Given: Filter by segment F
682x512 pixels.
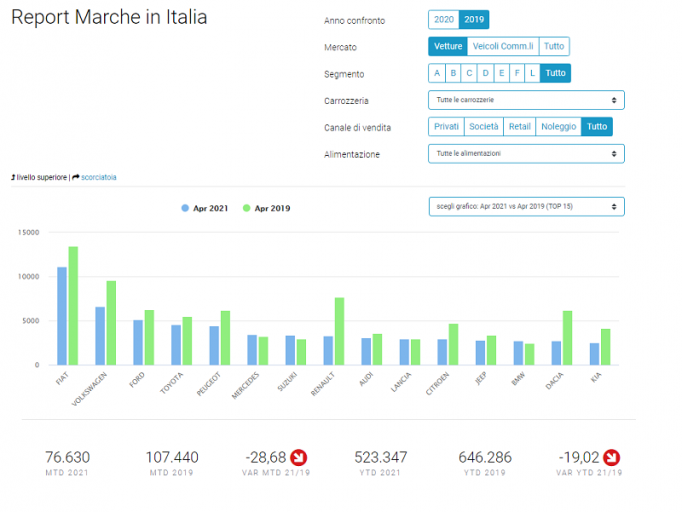Looking at the screenshot, I should 517,73.
